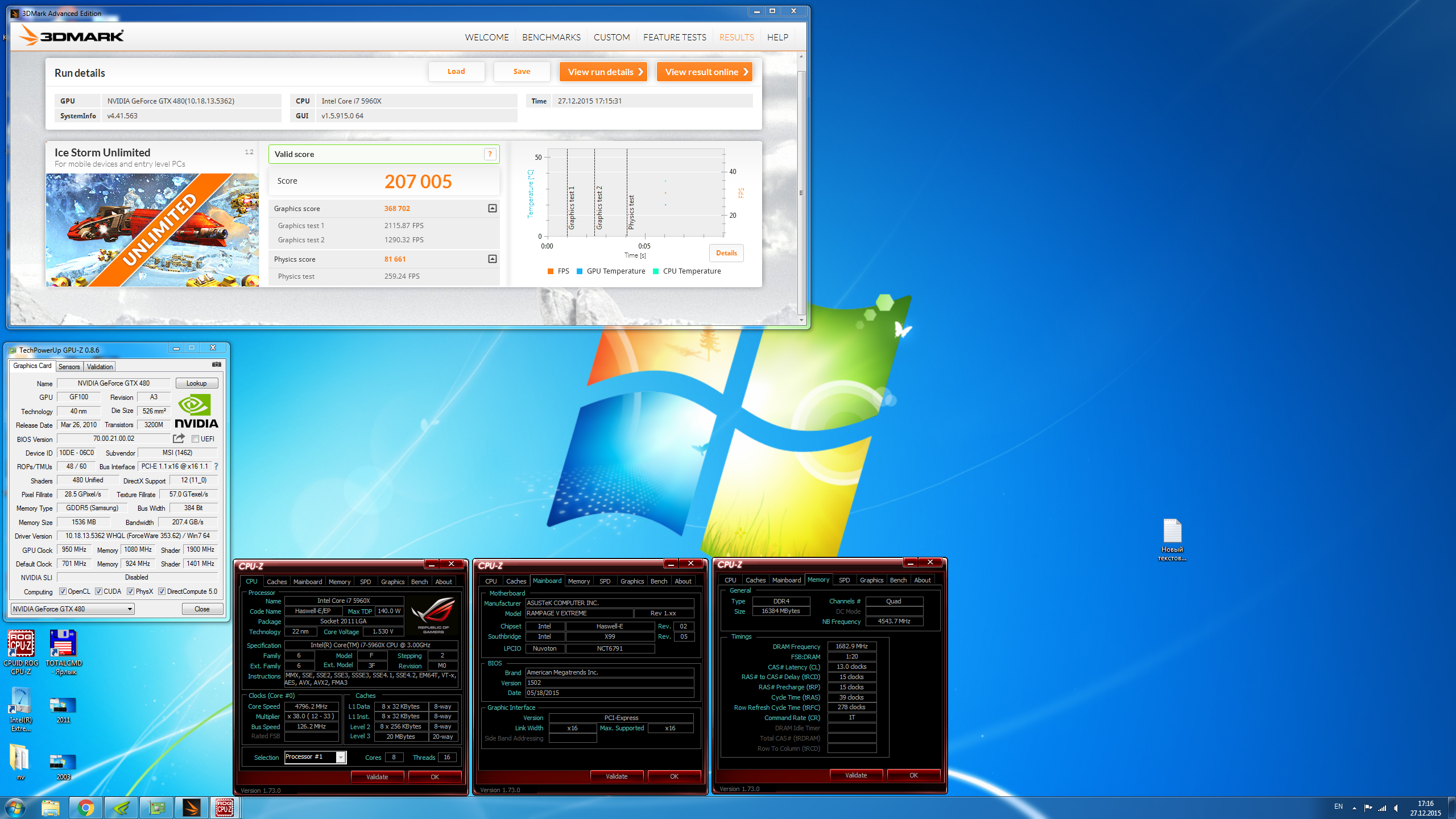
Task: Open File Explorer from the taskbar
Action: coord(51,808)
